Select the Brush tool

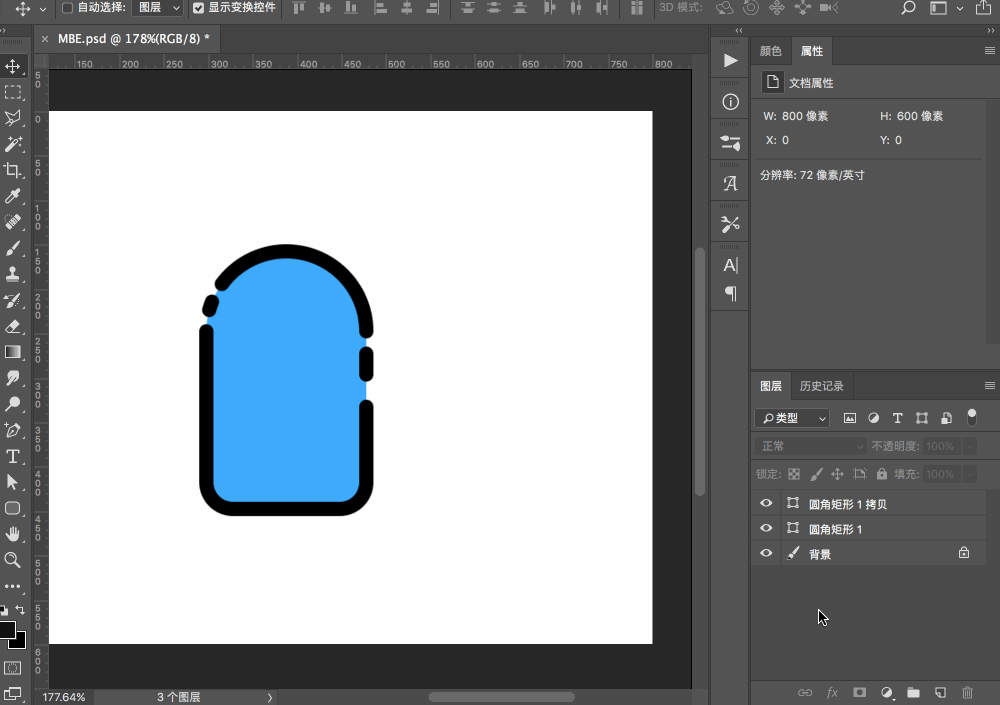tap(13, 248)
